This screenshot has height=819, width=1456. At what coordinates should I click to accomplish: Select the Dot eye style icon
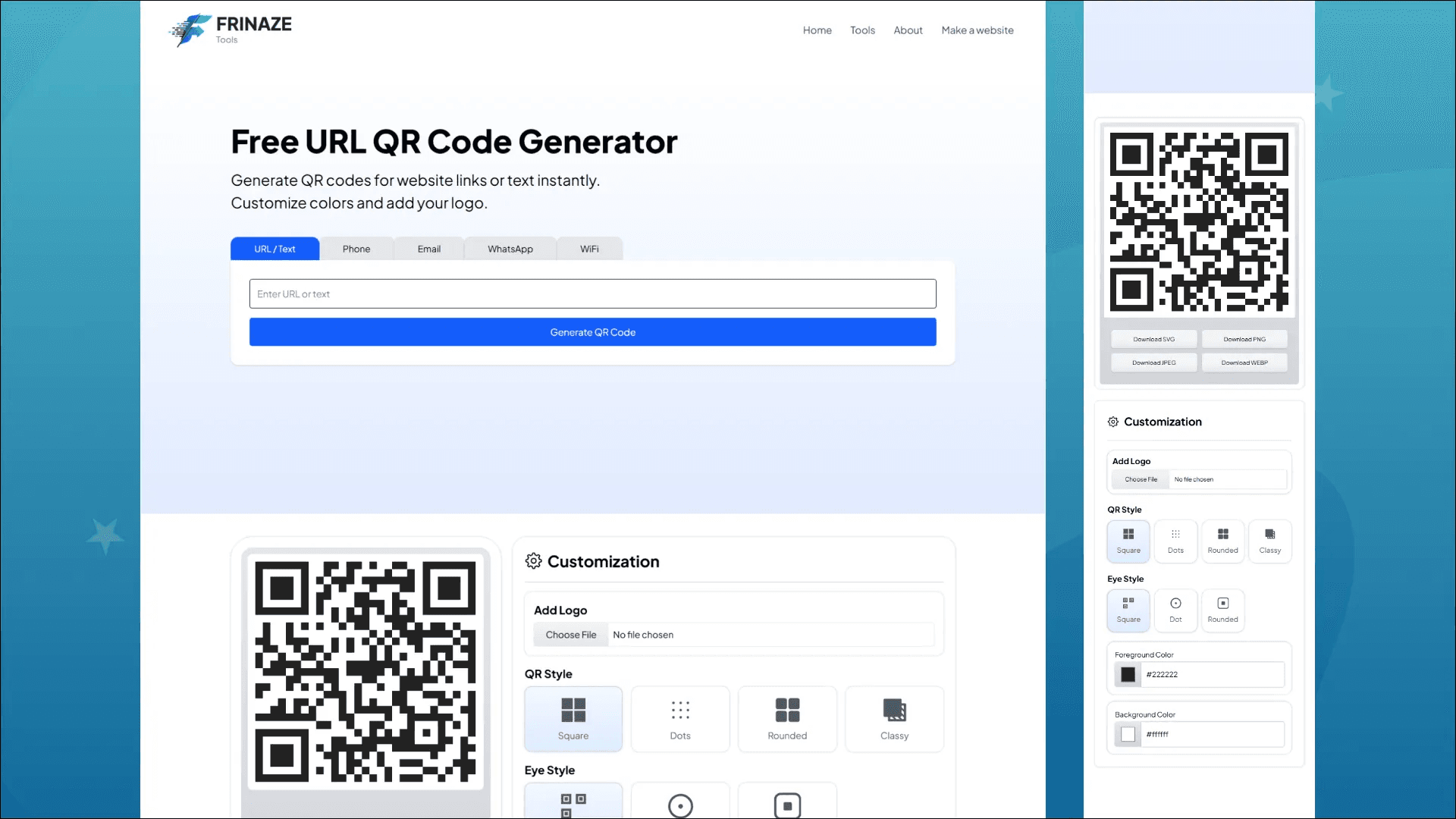(679, 804)
